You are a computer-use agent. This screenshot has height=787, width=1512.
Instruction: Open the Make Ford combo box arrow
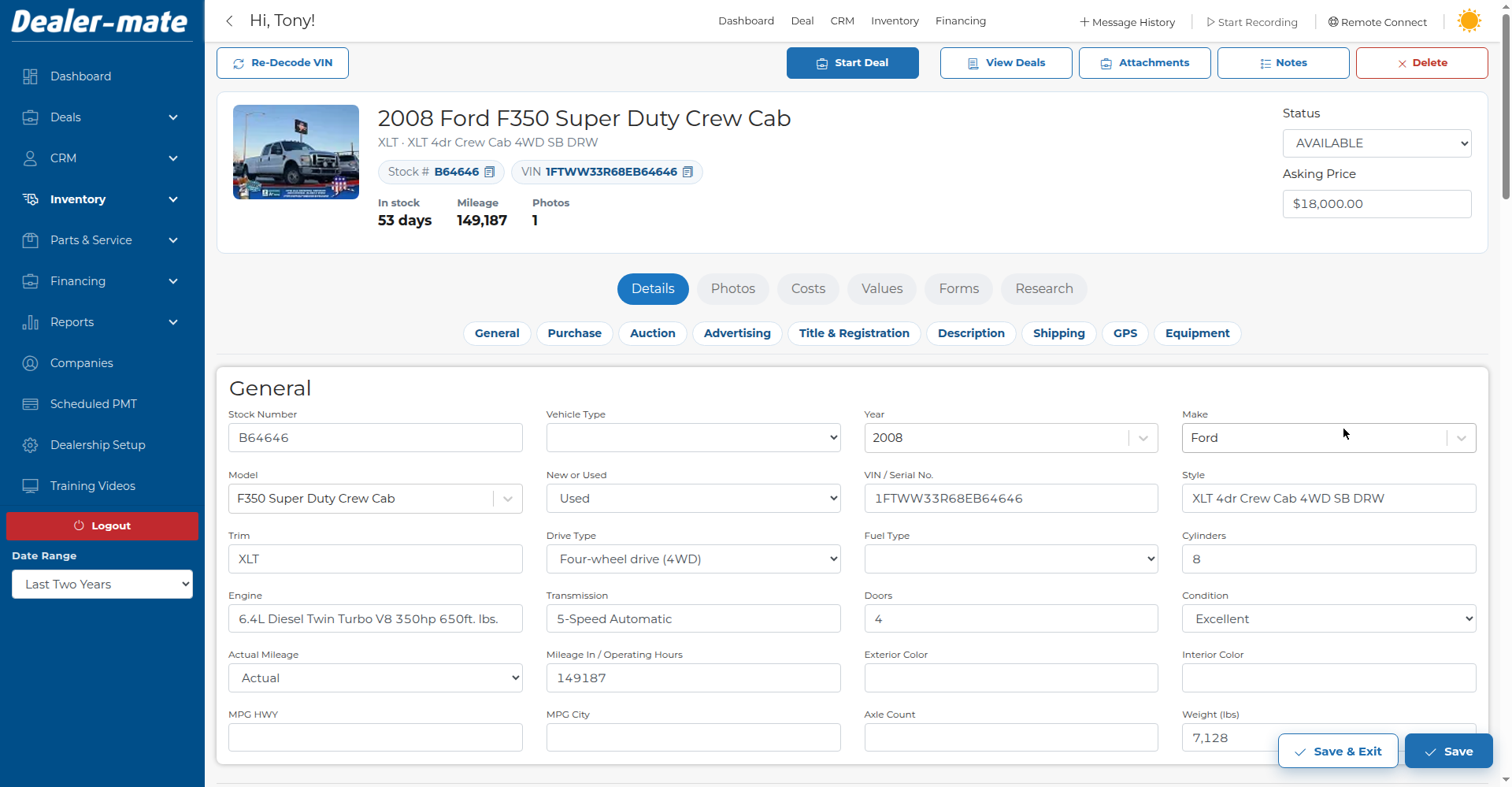coord(1461,438)
